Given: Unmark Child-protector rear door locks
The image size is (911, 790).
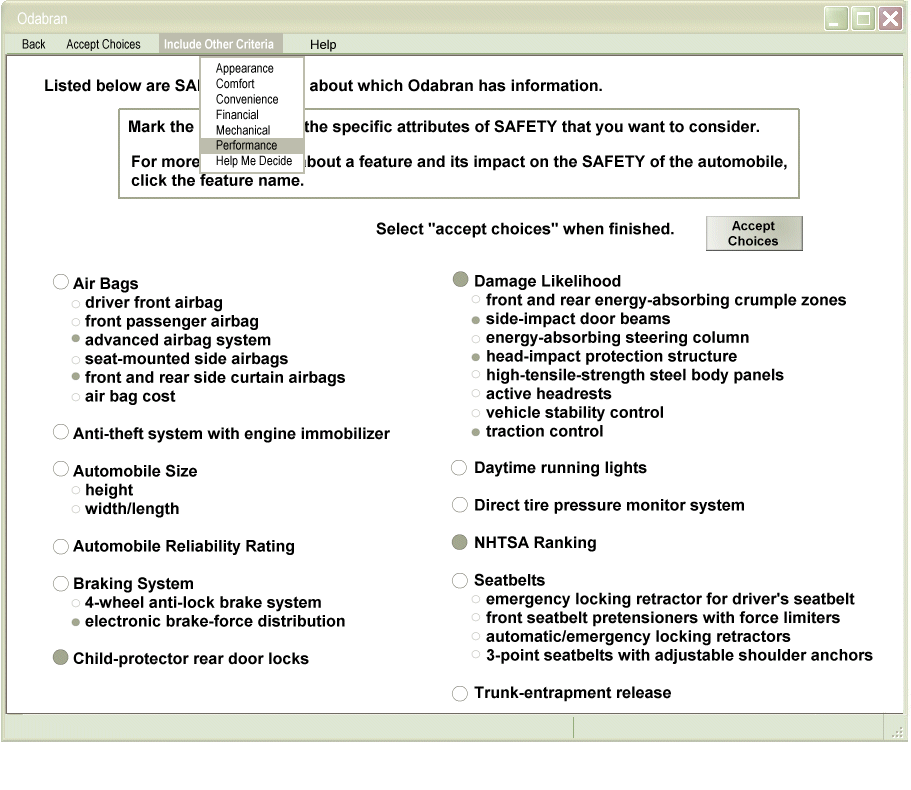Looking at the screenshot, I should [x=60, y=658].
